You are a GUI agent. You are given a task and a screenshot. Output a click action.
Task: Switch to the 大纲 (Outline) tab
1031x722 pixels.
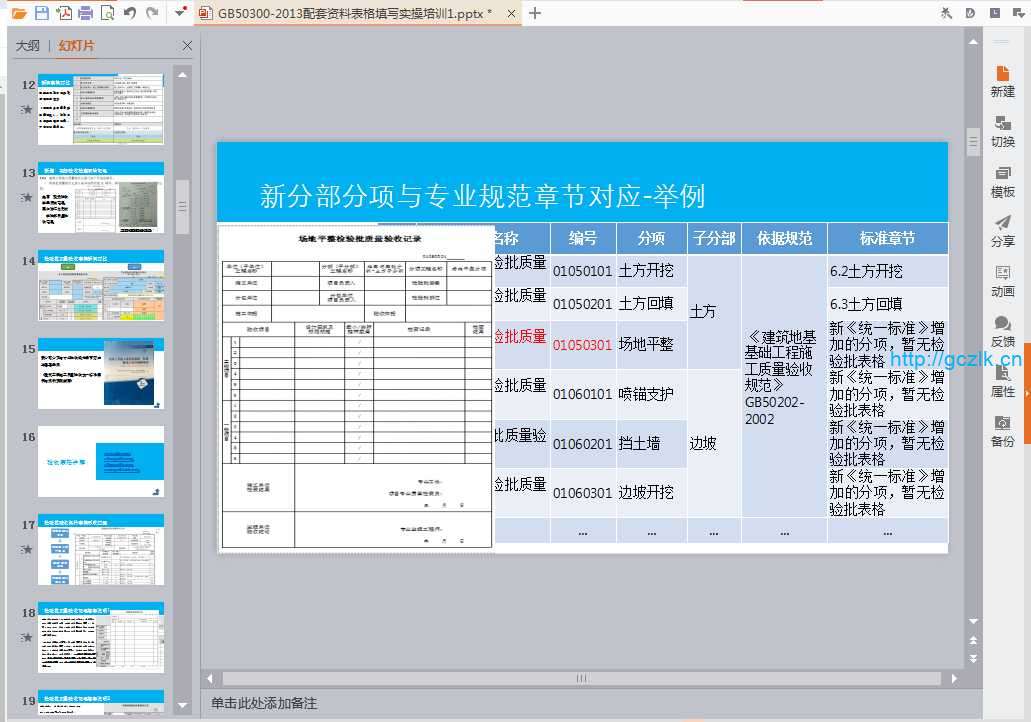tap(28, 46)
